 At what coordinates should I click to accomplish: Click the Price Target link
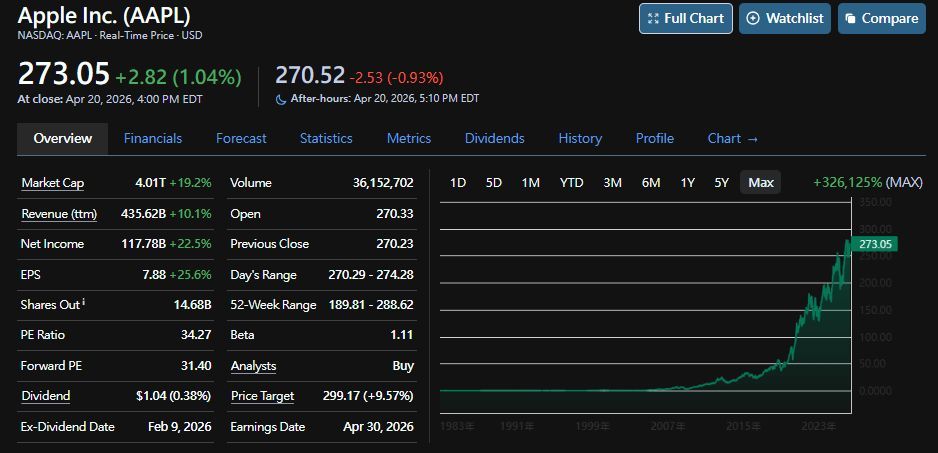click(x=262, y=396)
